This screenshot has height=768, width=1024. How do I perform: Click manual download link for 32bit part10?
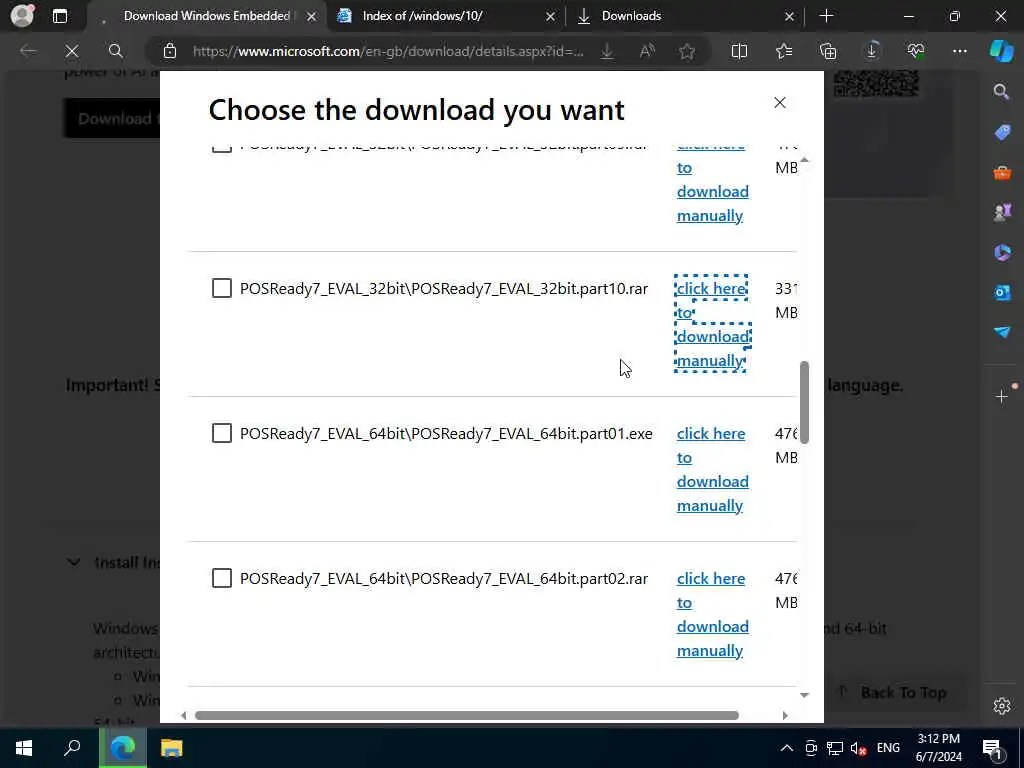coord(712,325)
